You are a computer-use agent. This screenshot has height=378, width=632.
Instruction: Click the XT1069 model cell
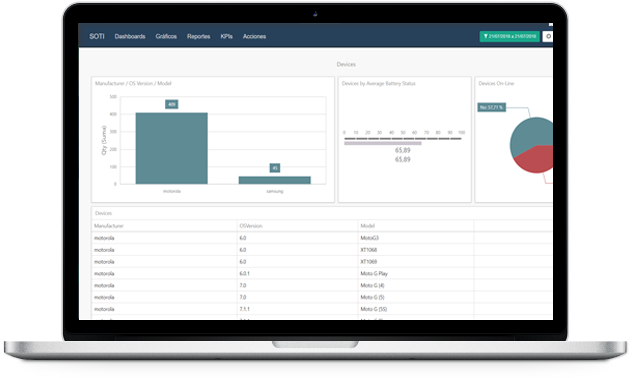click(x=369, y=262)
